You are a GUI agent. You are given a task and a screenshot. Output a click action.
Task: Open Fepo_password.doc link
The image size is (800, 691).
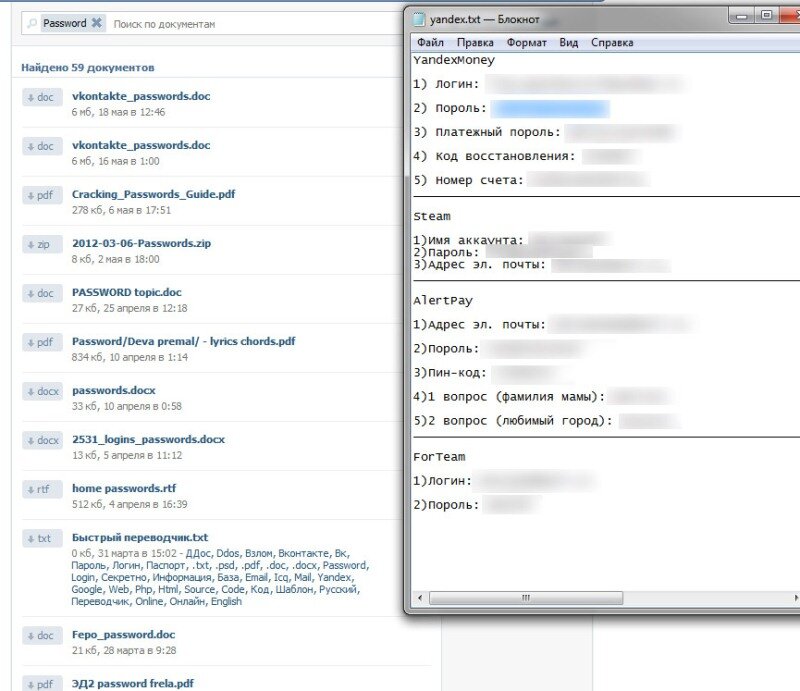123,634
